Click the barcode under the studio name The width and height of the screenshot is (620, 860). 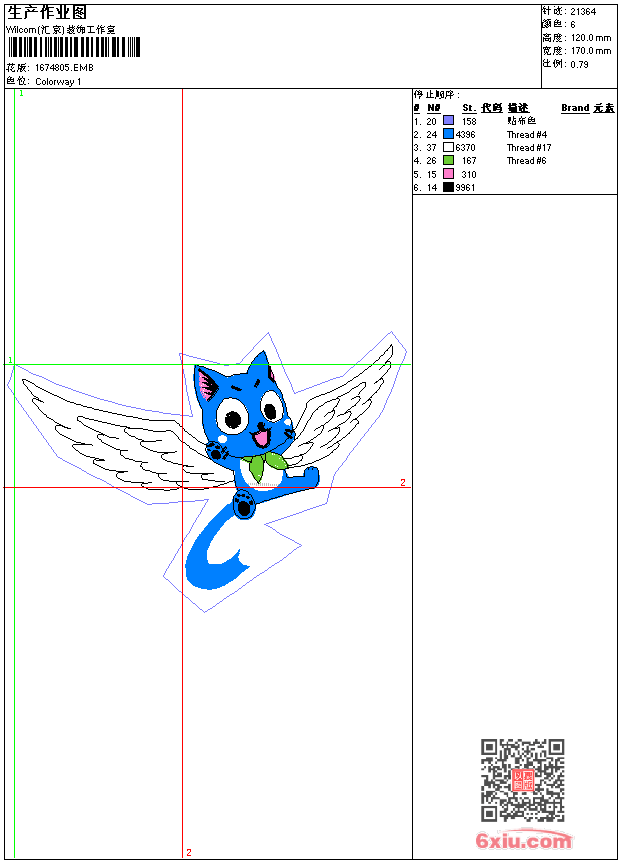point(74,47)
